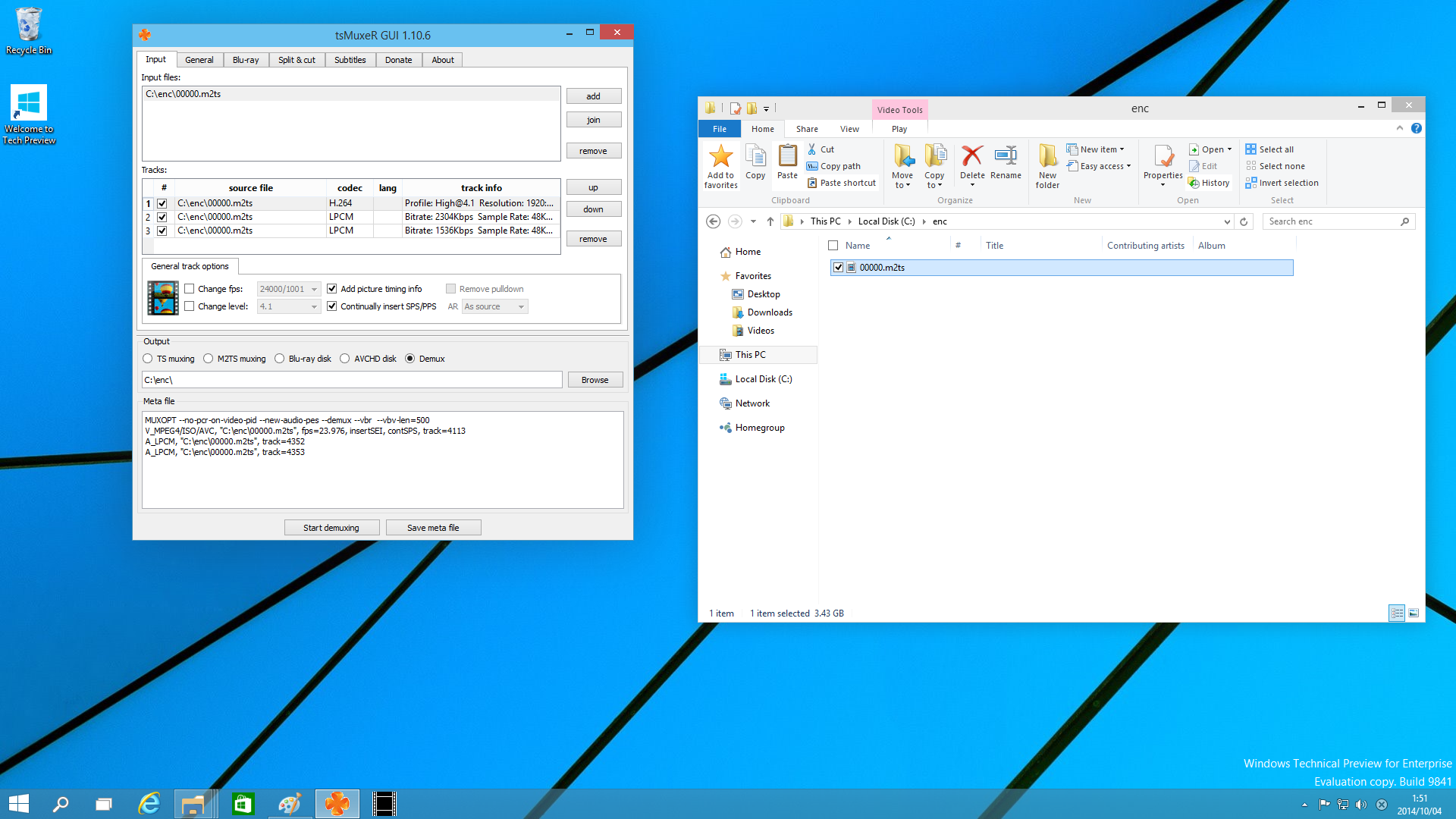
Task: Click Copy path in ribbon
Action: coord(833,166)
